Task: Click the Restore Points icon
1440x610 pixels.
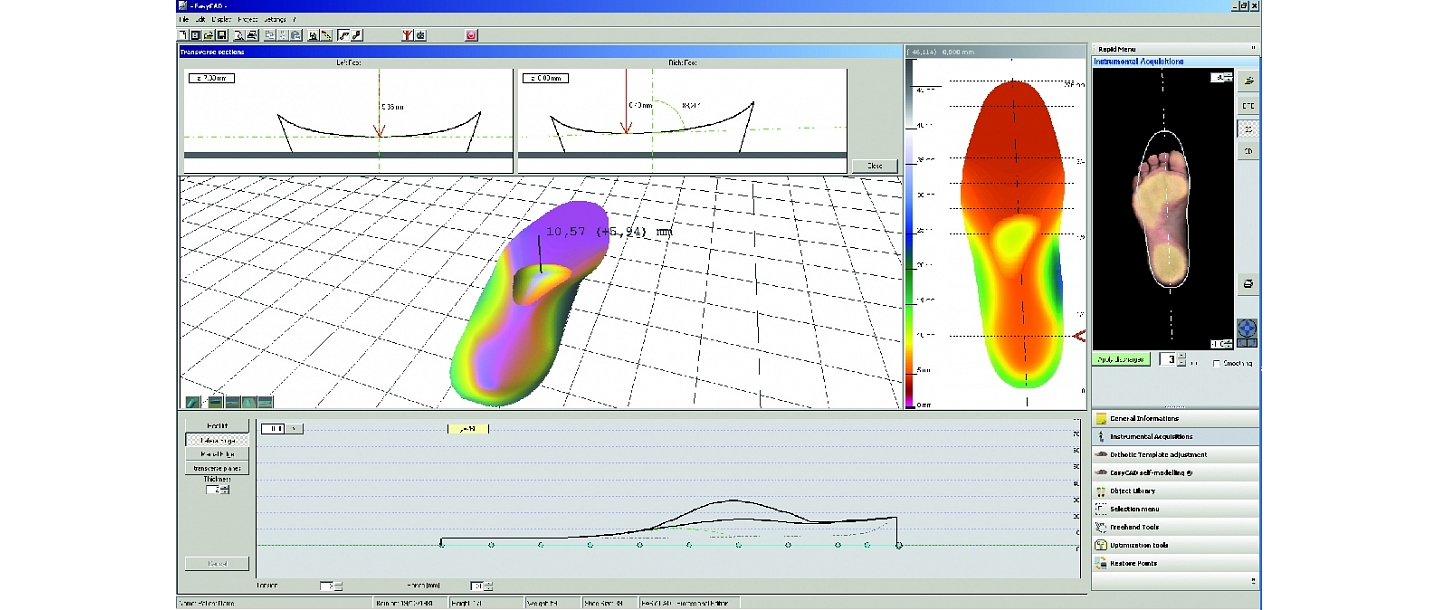Action: tap(1133, 563)
